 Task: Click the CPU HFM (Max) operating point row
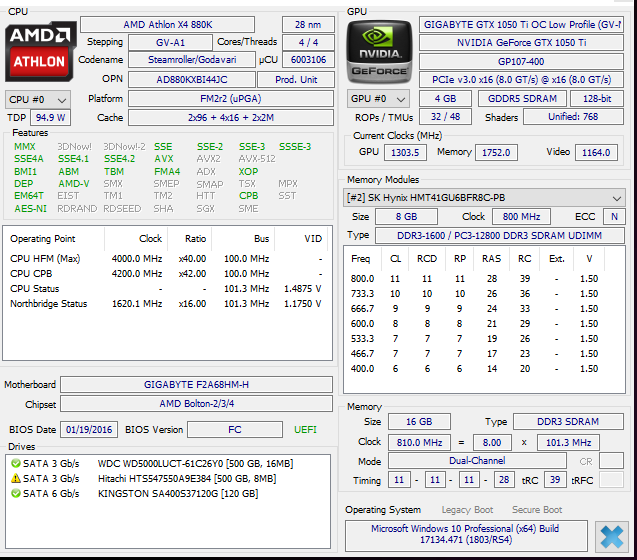[166, 259]
